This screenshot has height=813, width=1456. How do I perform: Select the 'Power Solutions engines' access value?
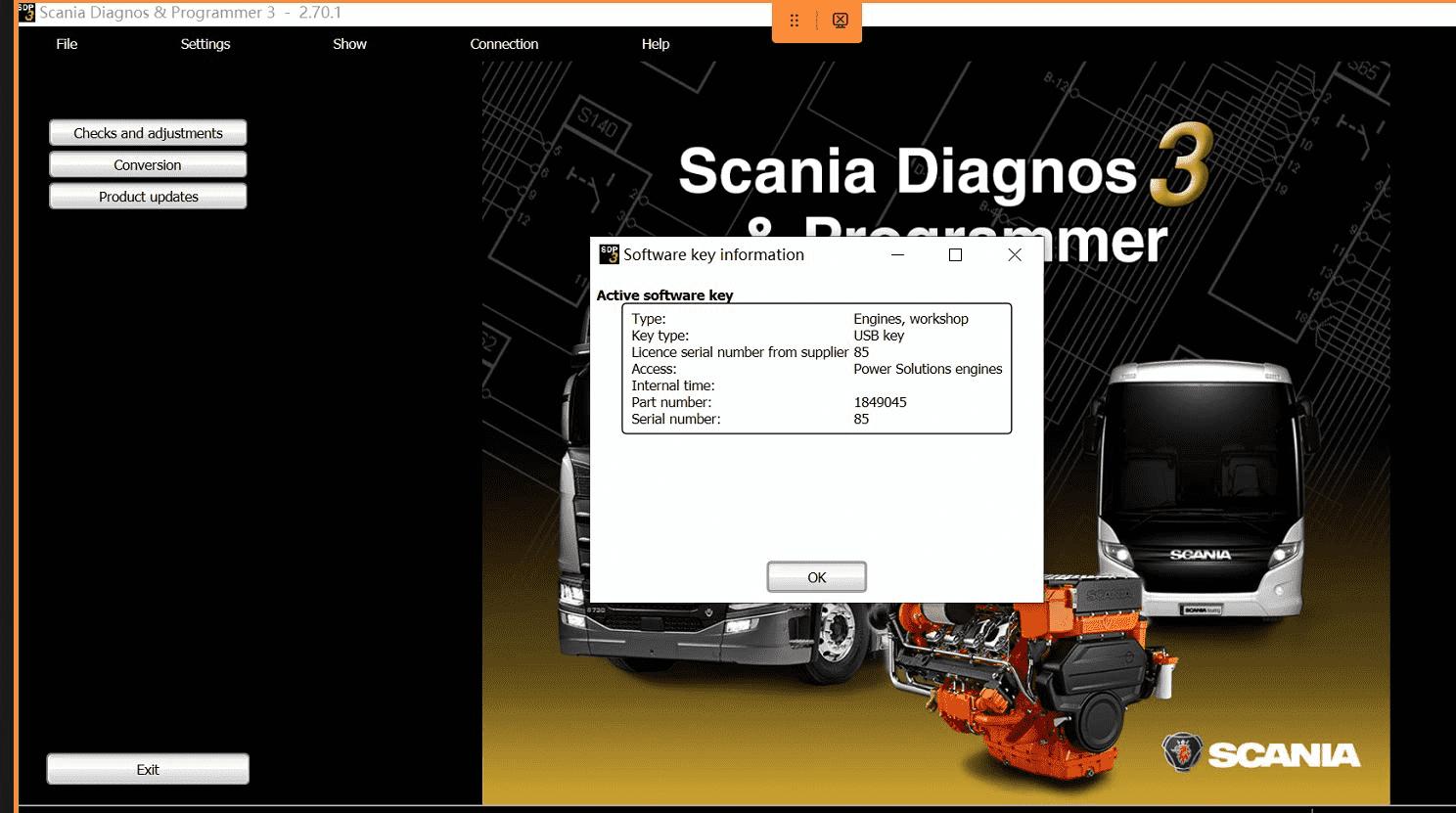point(928,369)
